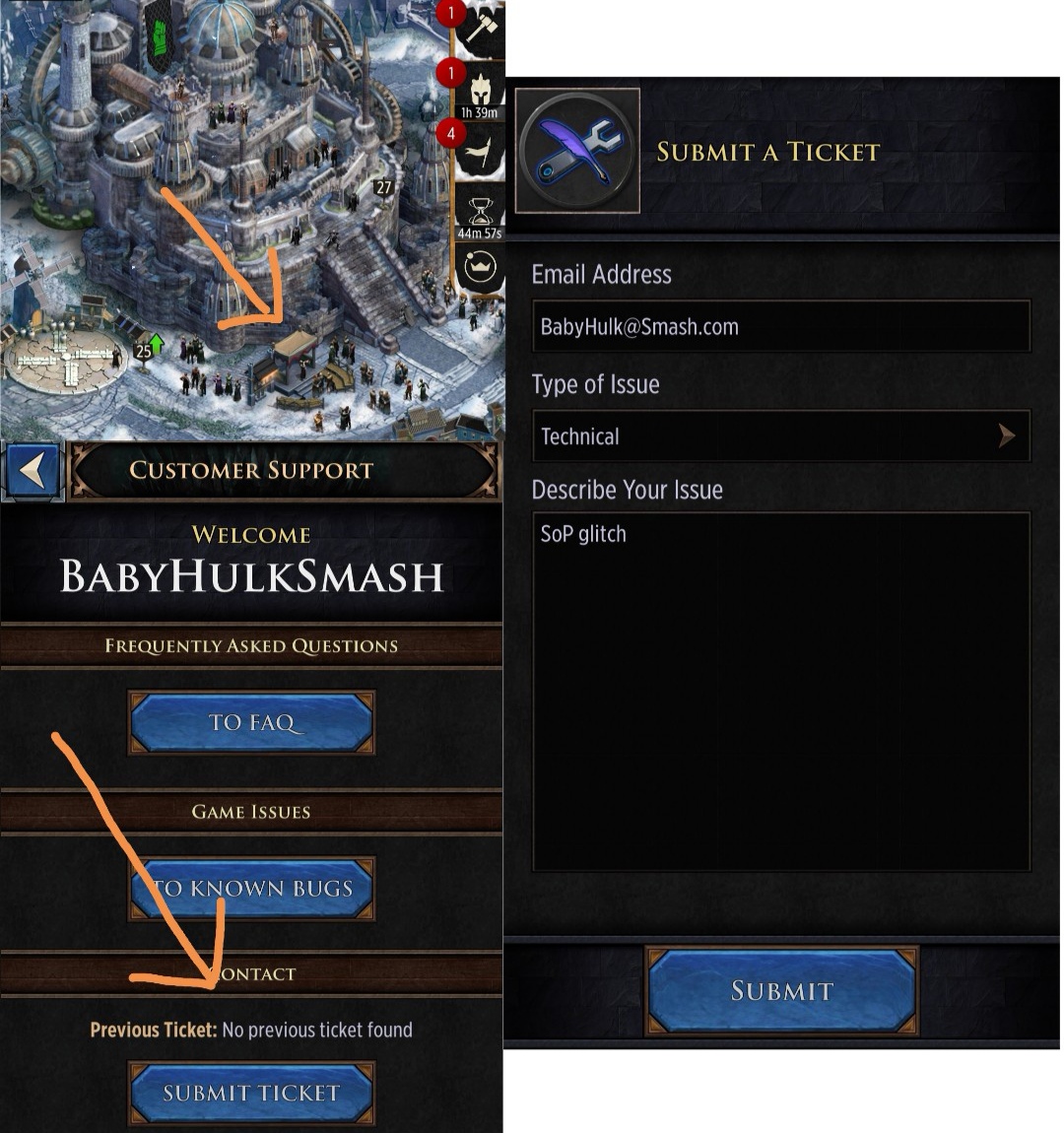Open the TO KNOWN BUGS button
1064x1133 pixels.
click(x=251, y=888)
